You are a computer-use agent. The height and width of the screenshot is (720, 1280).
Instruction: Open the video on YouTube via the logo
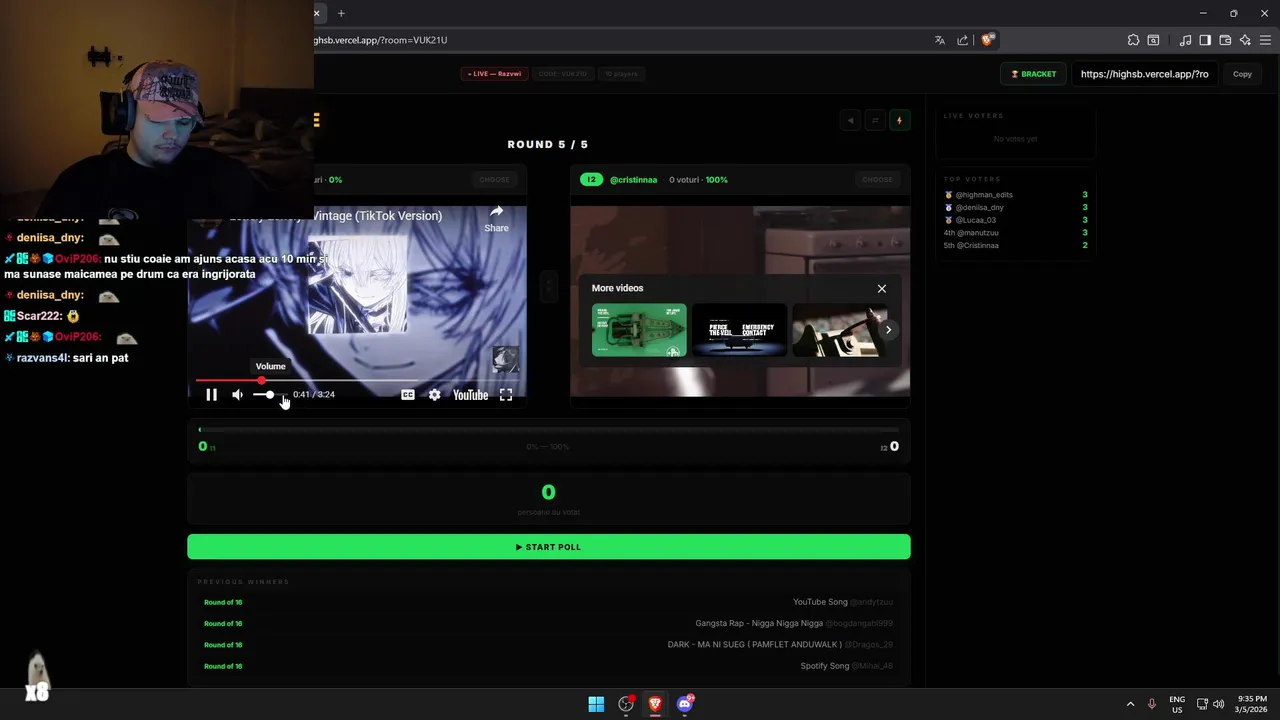coord(470,395)
